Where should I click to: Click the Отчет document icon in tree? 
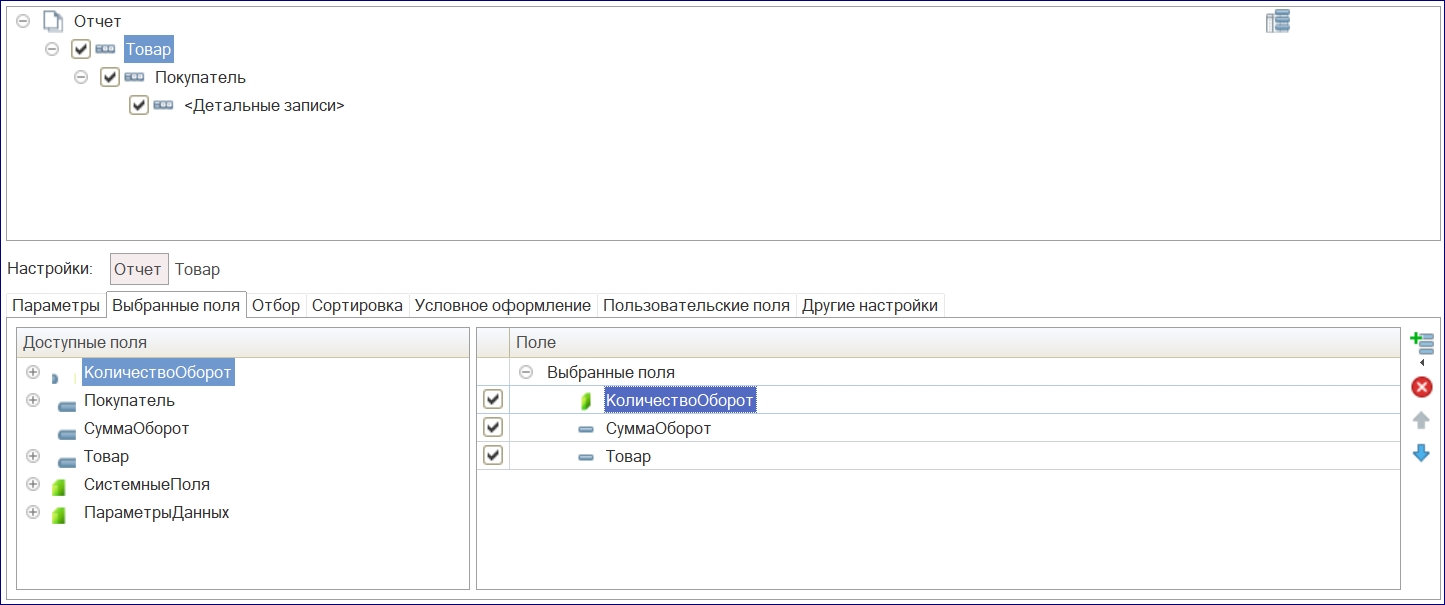point(52,21)
